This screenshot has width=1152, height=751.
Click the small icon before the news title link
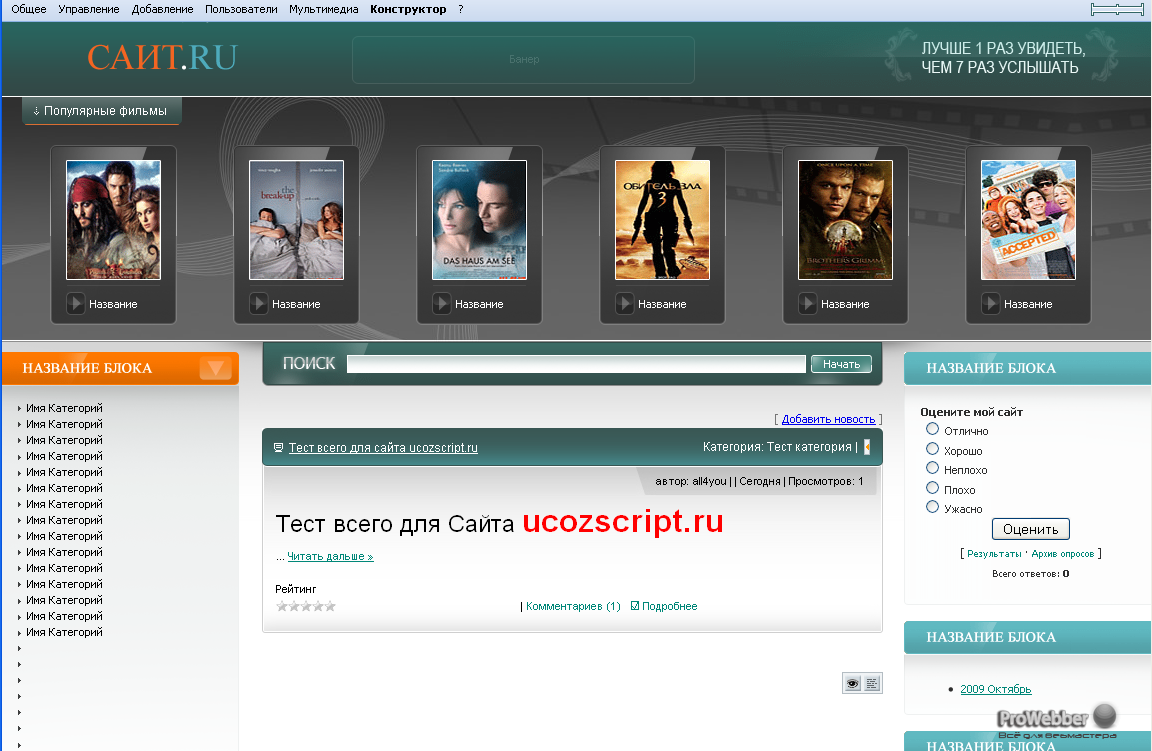click(278, 448)
